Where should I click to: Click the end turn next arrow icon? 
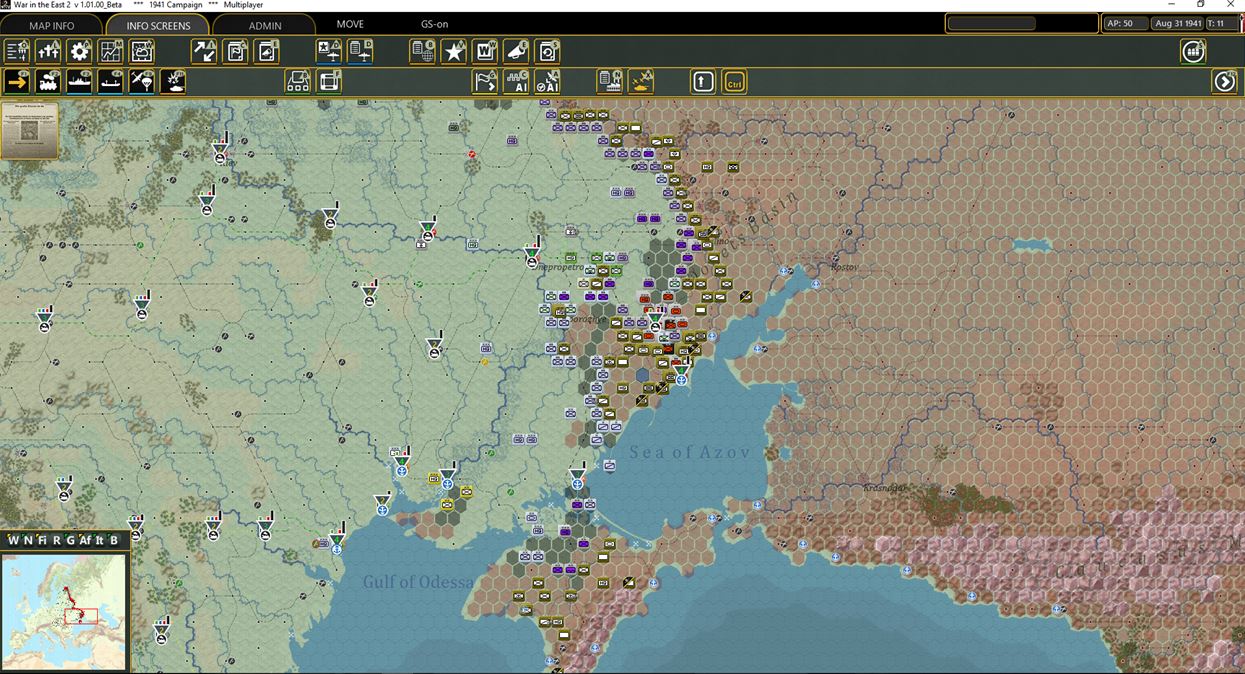1225,81
